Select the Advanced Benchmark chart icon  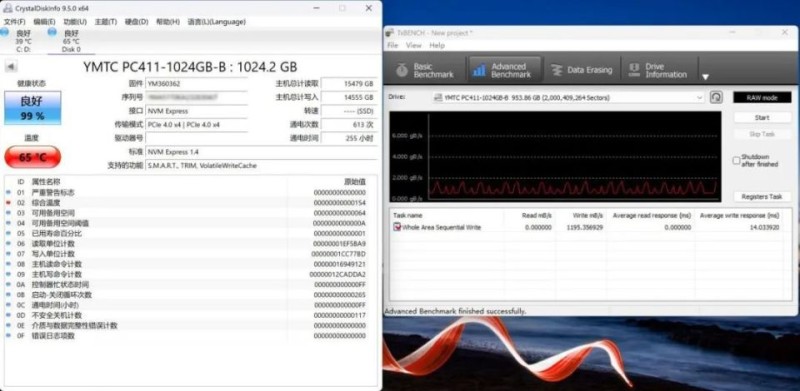tap(479, 70)
